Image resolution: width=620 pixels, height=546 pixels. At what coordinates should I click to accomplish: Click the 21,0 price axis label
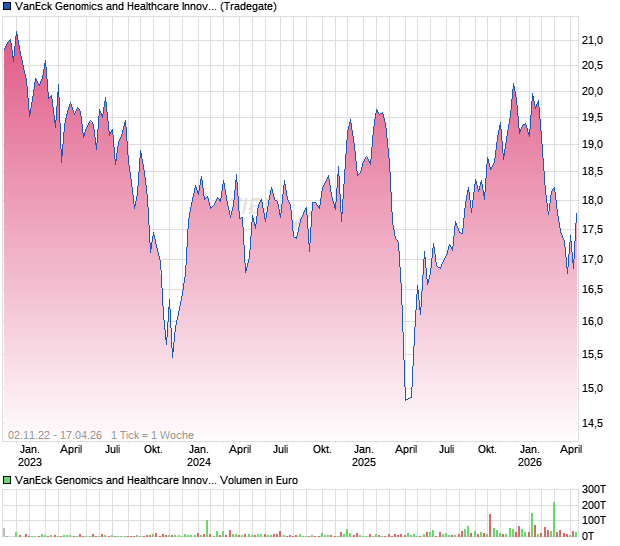(x=593, y=40)
